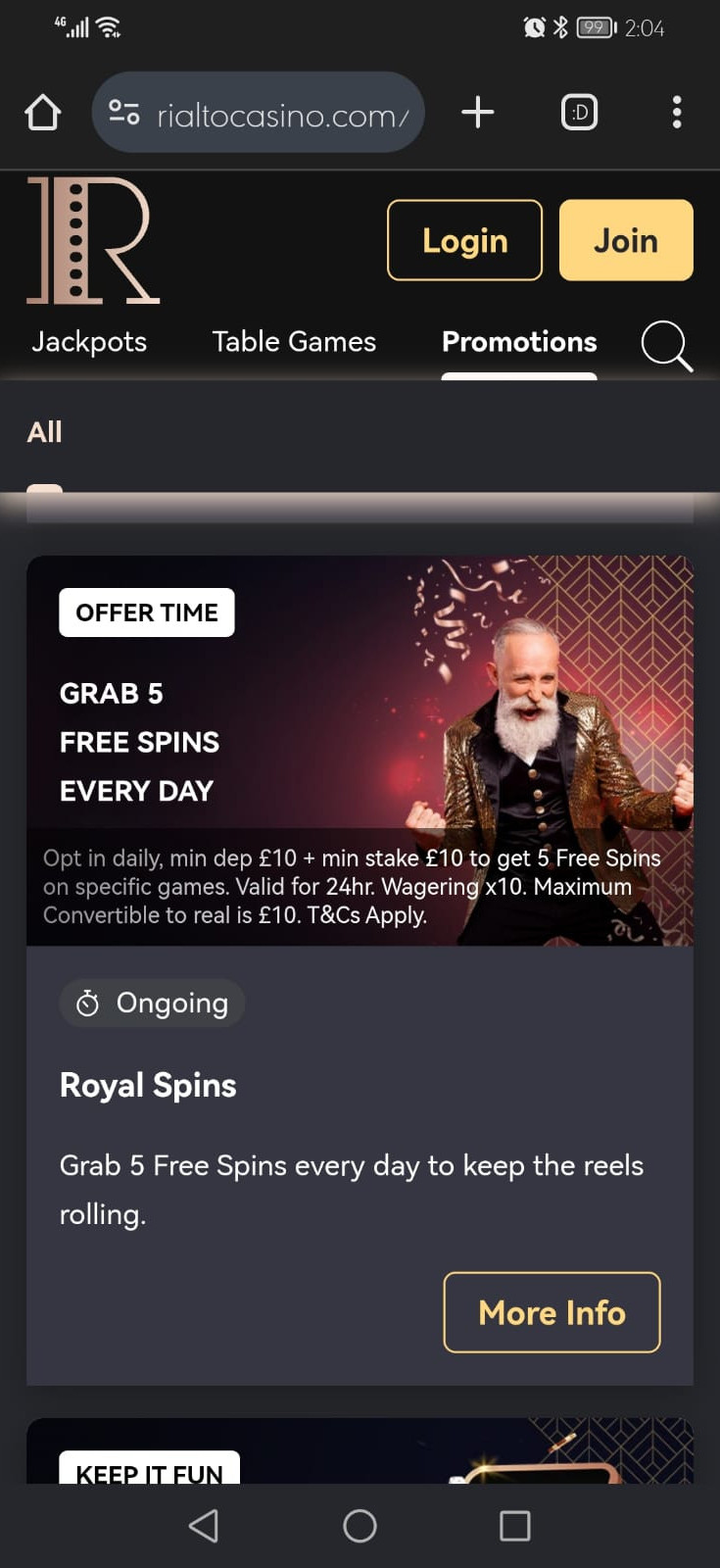The width and height of the screenshot is (720, 1568).
Task: Tap the Android home circle button
Action: coord(360,1526)
